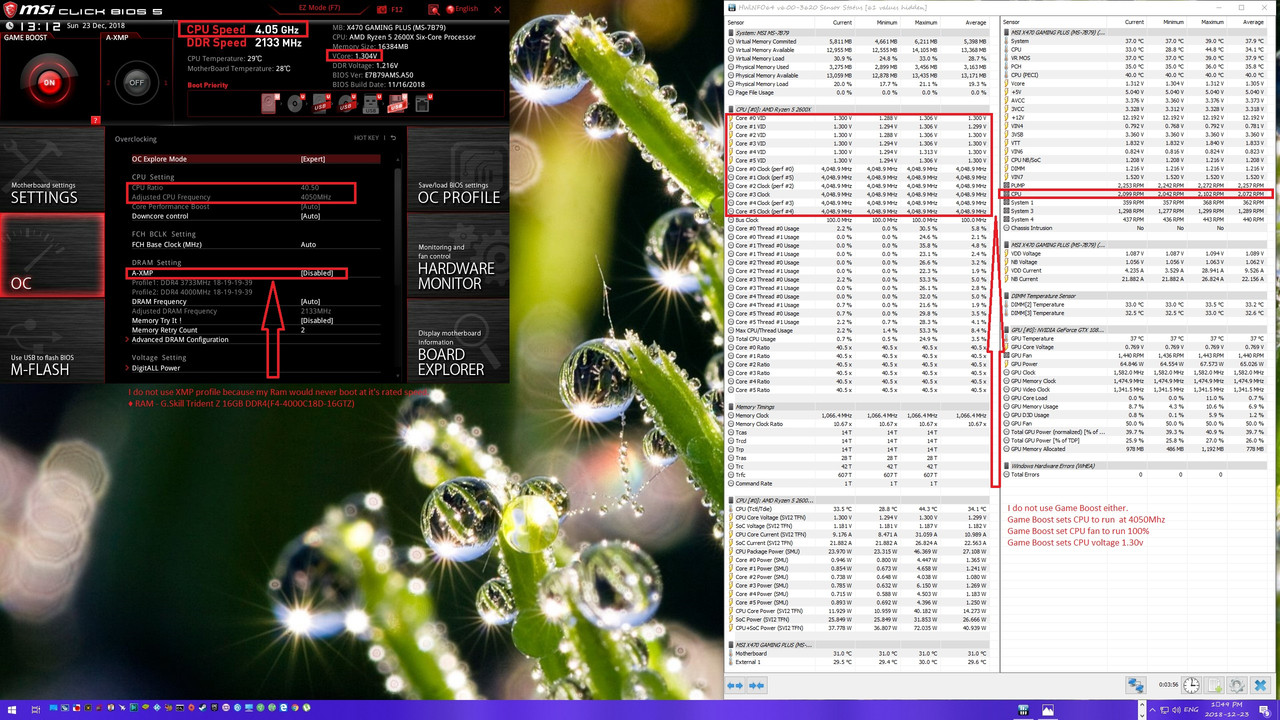The image size is (1280, 720).
Task: Select the hard disk boot priority icon
Action: click(268, 103)
